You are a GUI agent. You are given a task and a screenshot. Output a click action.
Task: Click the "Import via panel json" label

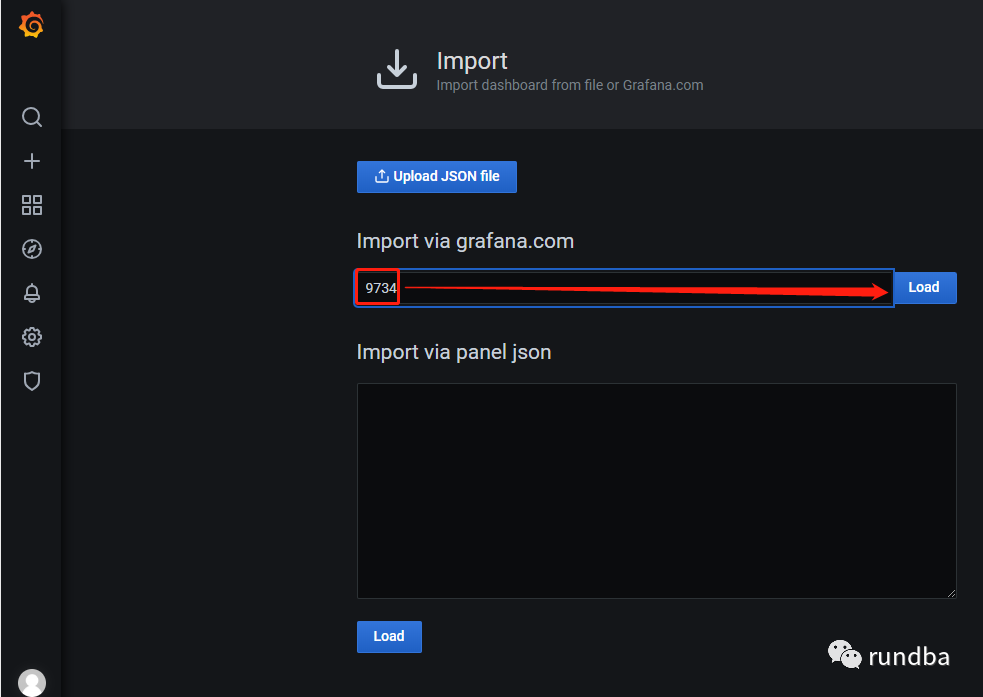pos(454,352)
